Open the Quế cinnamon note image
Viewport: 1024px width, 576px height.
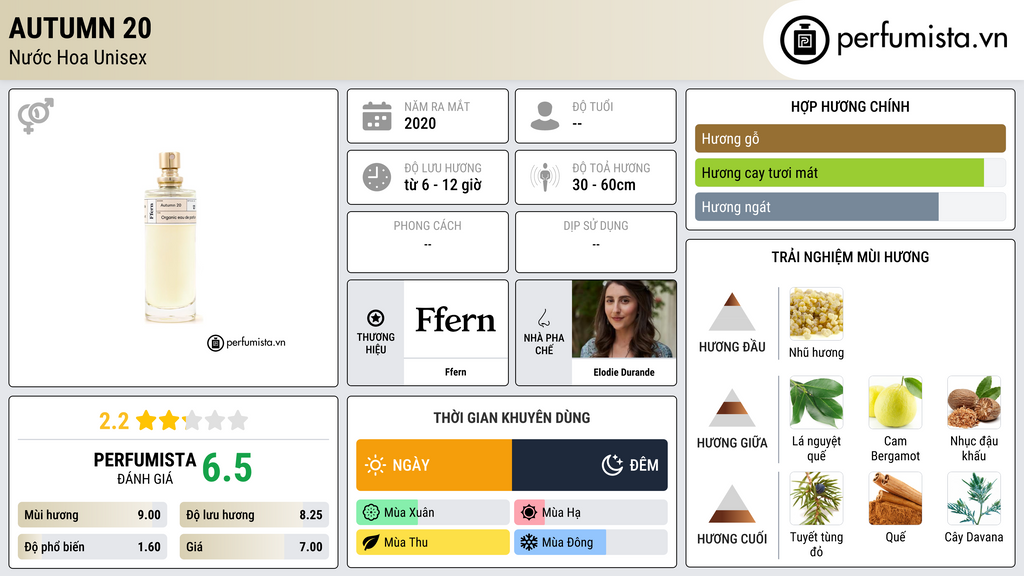tap(895, 499)
